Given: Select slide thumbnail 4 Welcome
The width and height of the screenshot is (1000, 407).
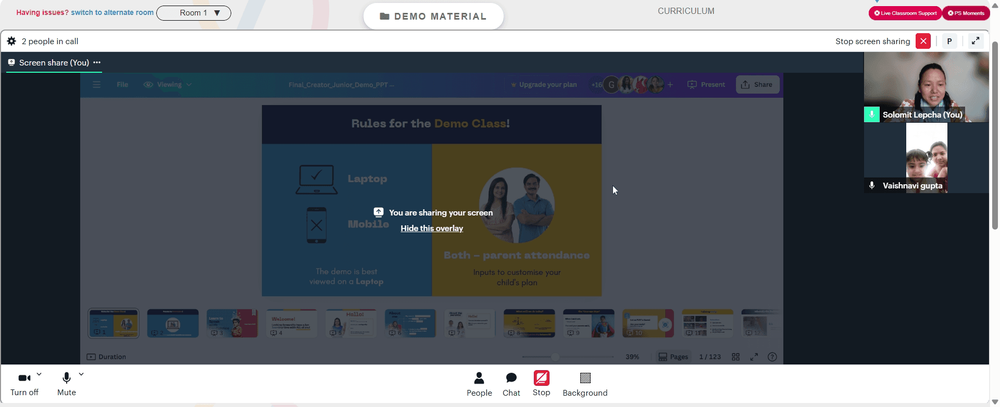Looking at the screenshot, I should pos(291,323).
